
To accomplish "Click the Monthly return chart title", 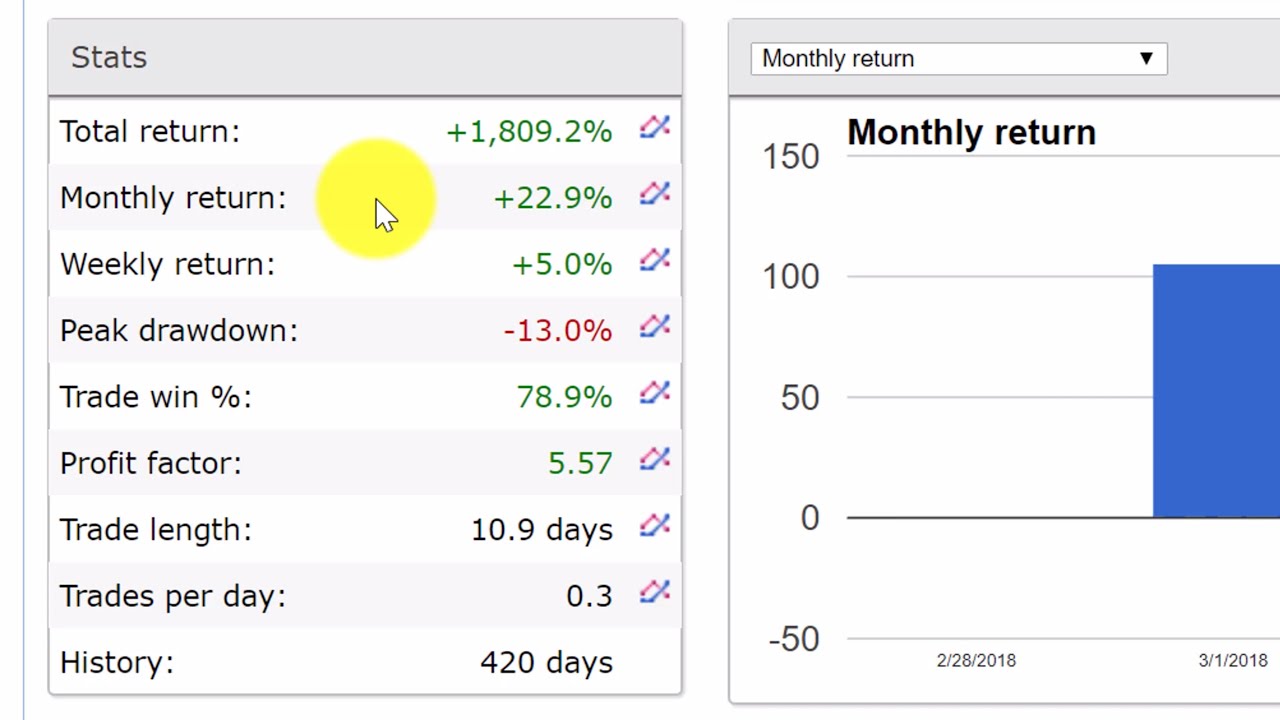I will point(971,132).
